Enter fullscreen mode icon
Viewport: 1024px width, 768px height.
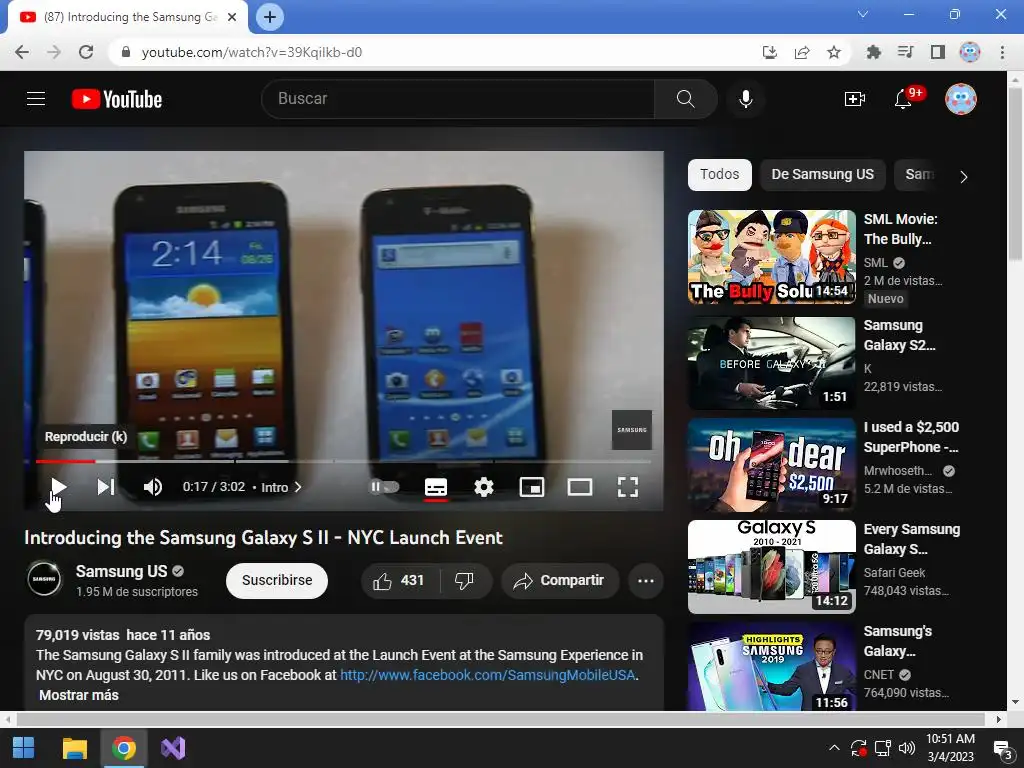628,487
